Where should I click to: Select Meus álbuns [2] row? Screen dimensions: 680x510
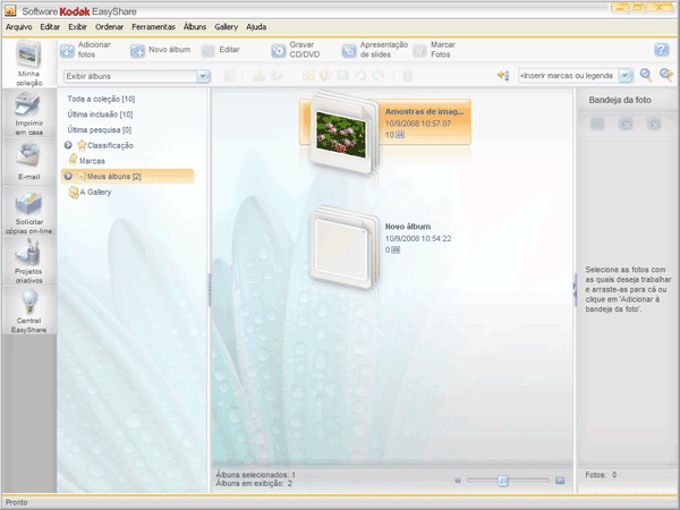(127, 176)
